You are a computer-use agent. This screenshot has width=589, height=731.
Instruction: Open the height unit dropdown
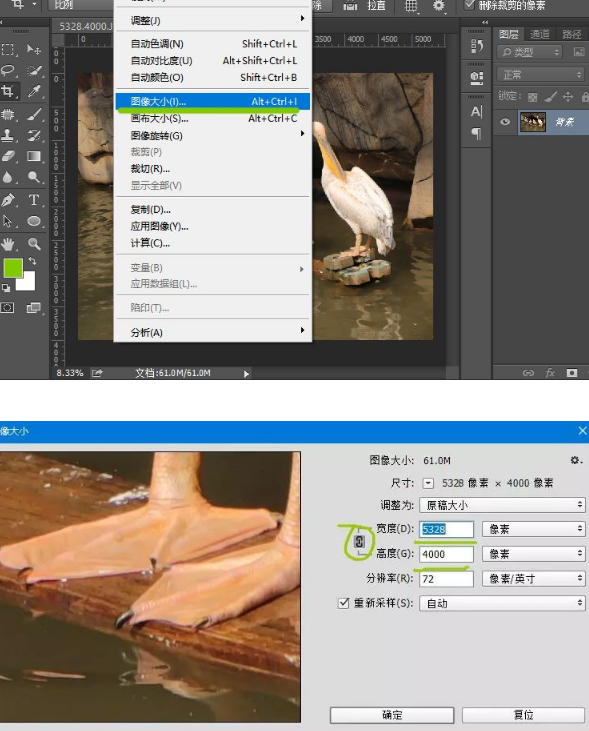click(x=534, y=554)
